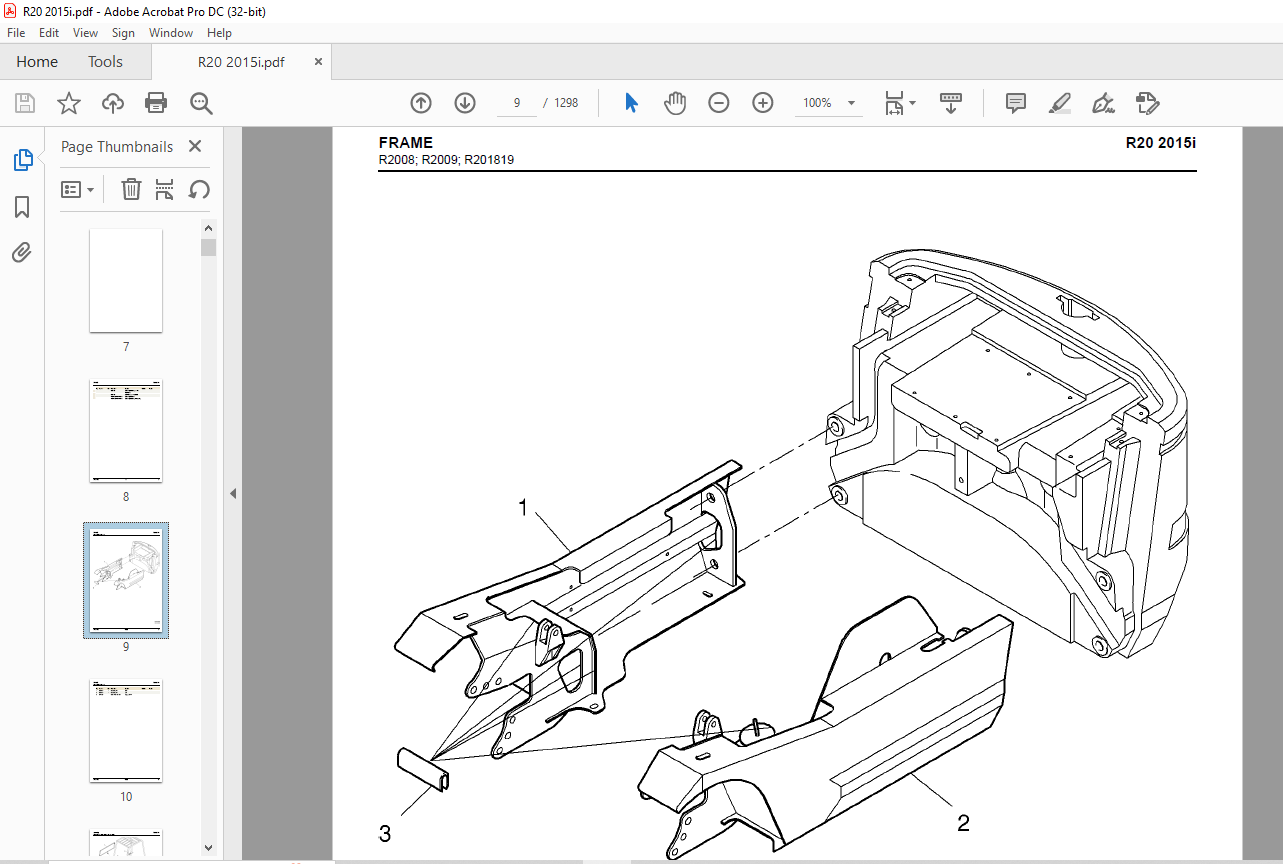Click part callout number 2

pyautogui.click(x=963, y=823)
